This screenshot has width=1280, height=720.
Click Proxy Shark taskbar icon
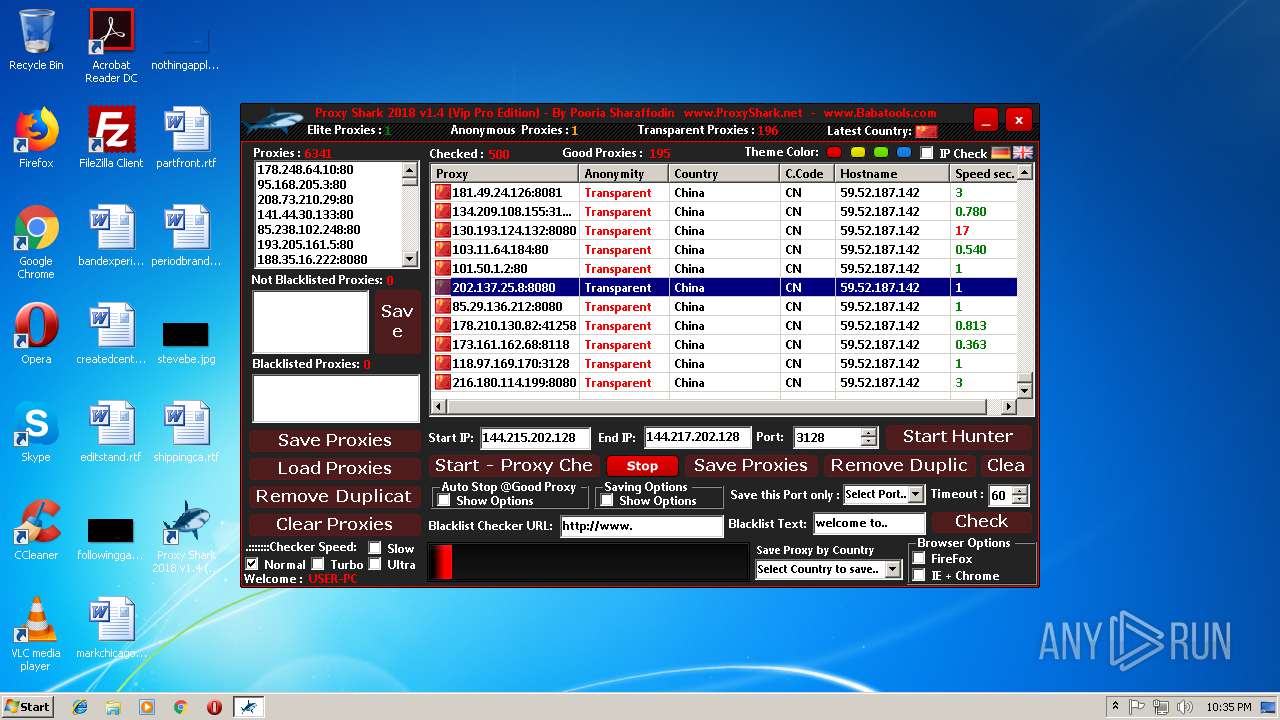click(x=248, y=707)
